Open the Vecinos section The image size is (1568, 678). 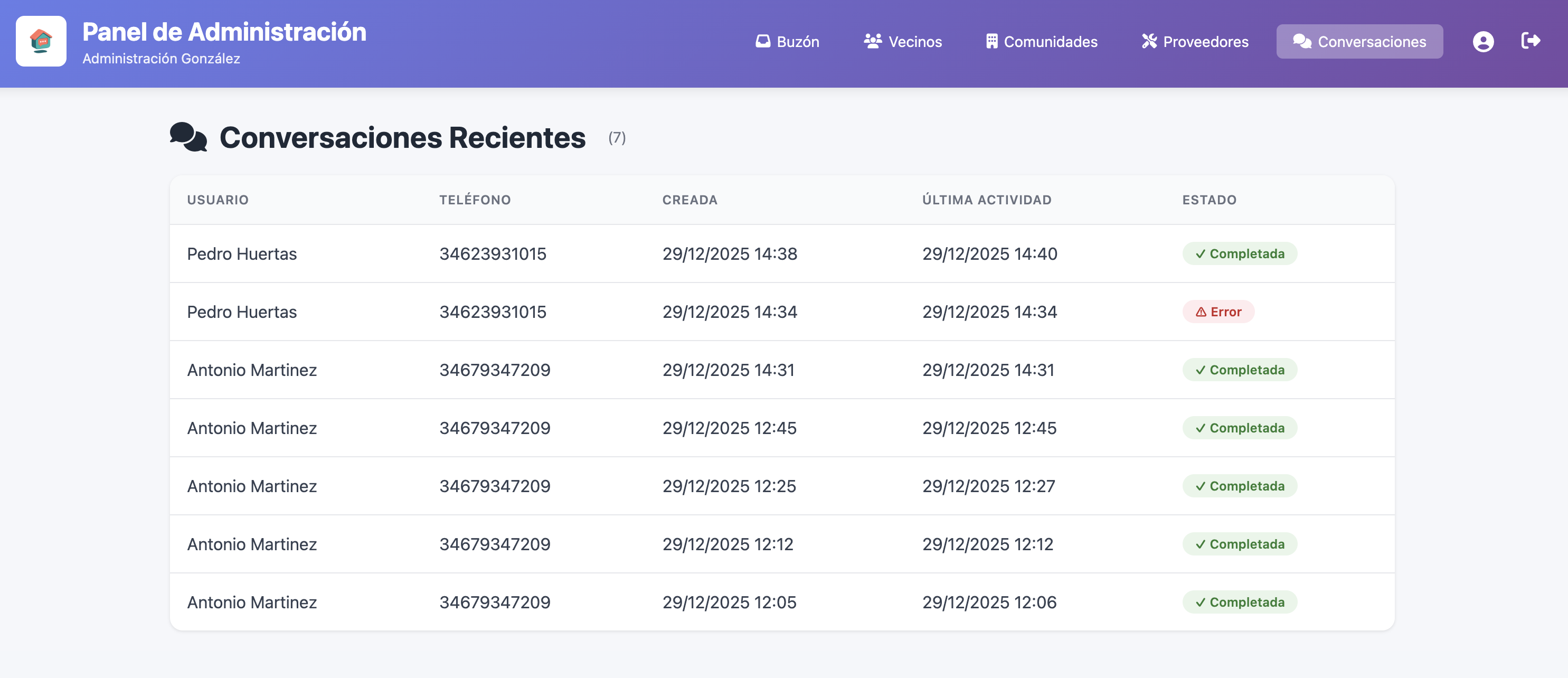point(903,41)
